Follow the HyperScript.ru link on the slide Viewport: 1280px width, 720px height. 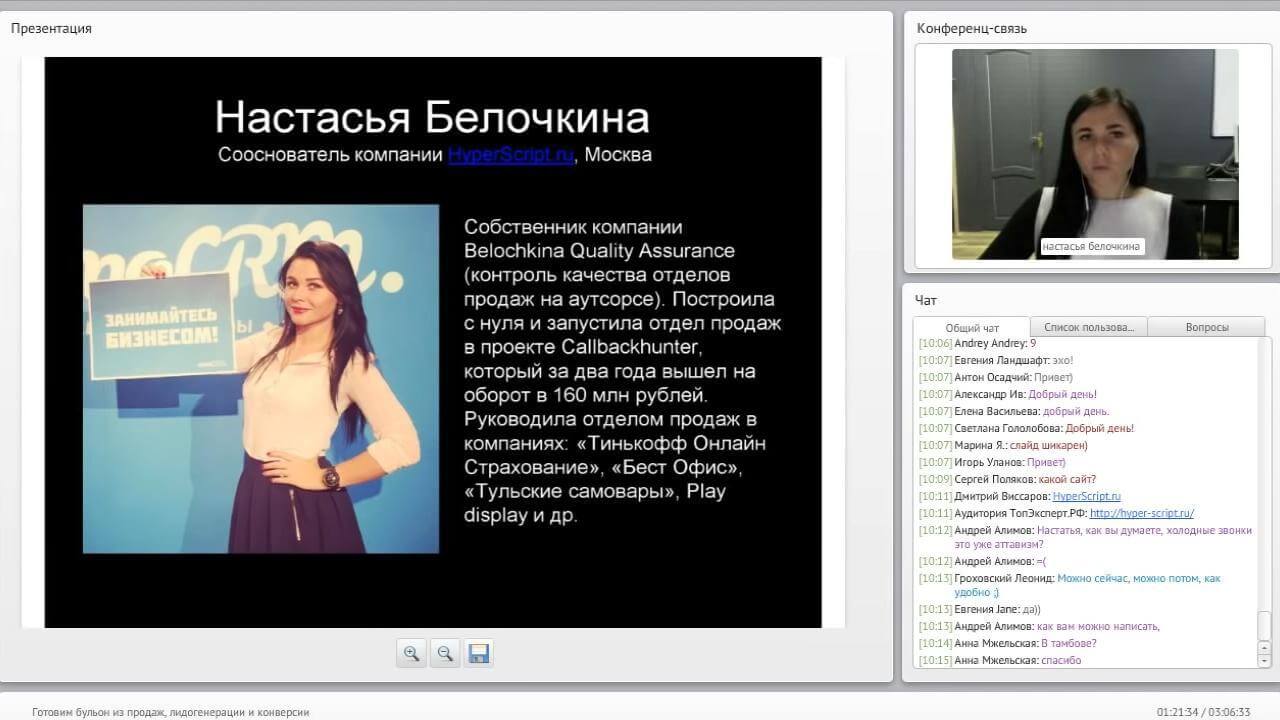pos(511,155)
